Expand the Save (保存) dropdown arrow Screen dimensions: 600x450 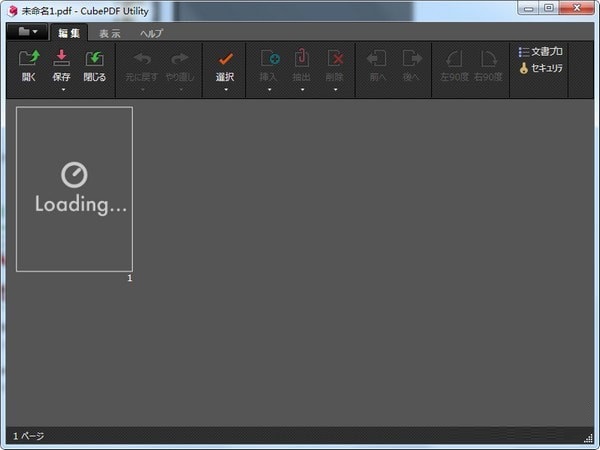pos(64,90)
